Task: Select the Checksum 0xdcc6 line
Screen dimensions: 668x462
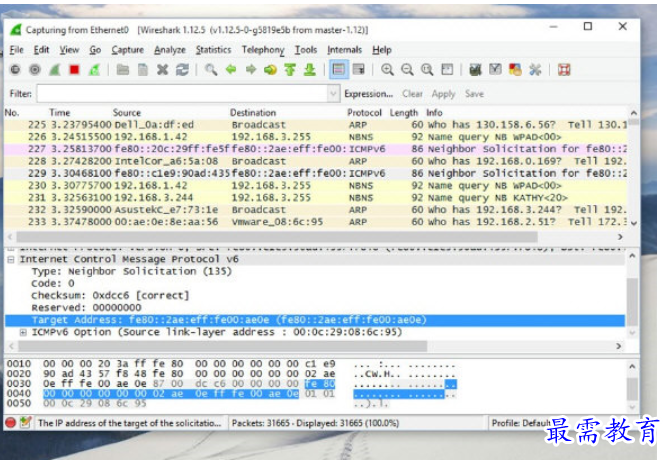Action: [110, 295]
